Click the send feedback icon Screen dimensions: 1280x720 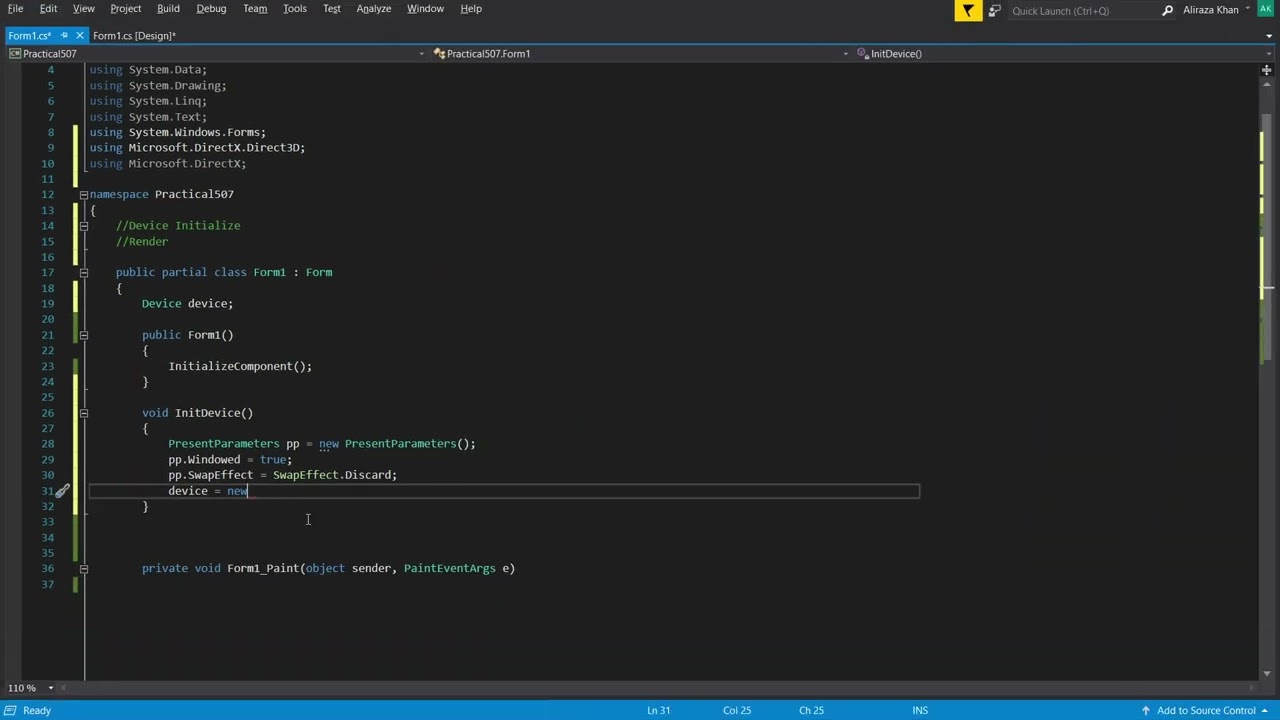(994, 10)
